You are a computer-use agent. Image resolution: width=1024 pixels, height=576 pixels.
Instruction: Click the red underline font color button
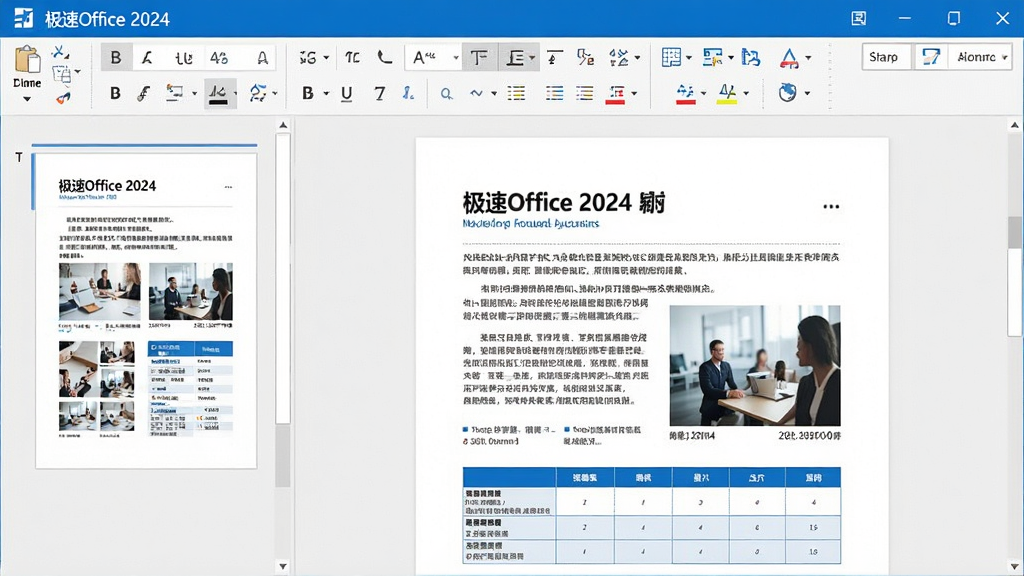(x=685, y=93)
